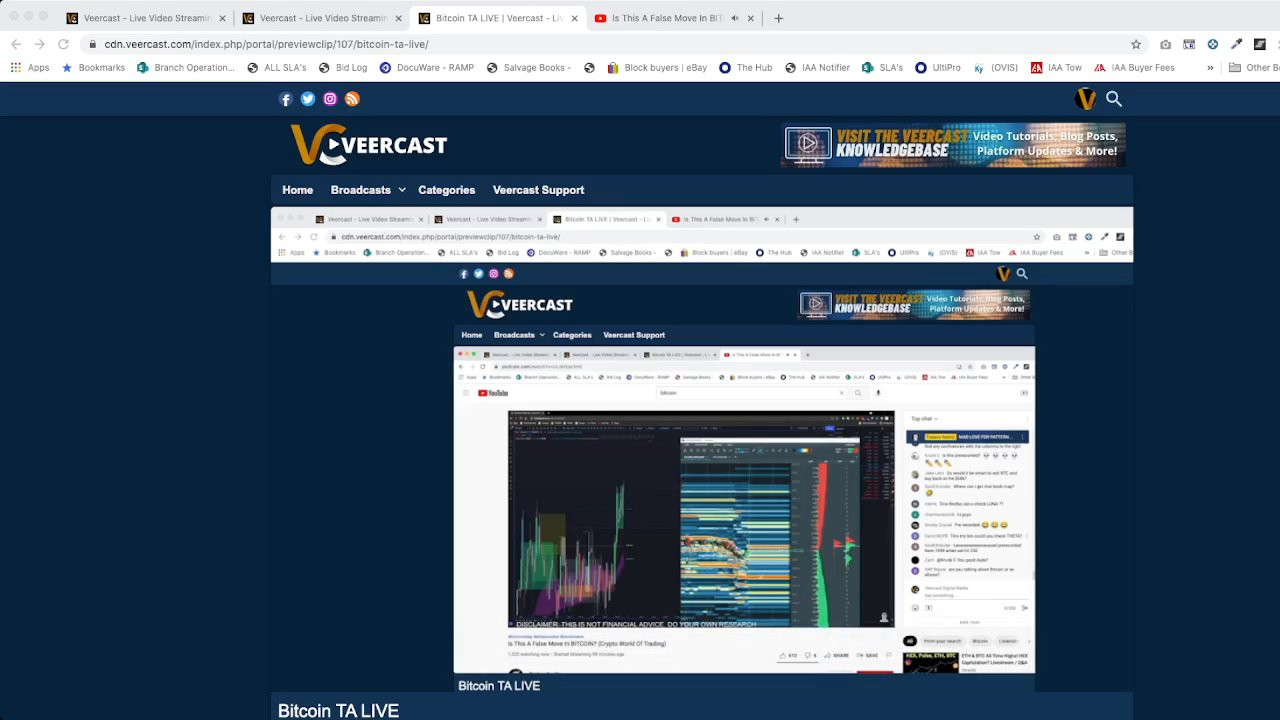1280x720 pixels.
Task: Open the Bookmarks star folder in the bookmarks bar
Action: (x=94, y=68)
